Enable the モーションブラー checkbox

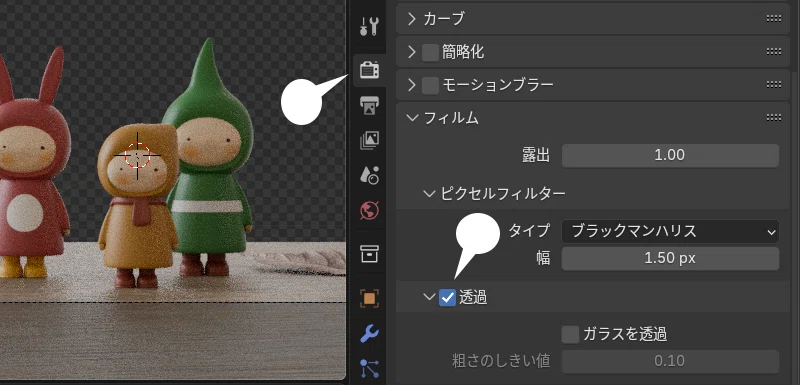[431, 85]
